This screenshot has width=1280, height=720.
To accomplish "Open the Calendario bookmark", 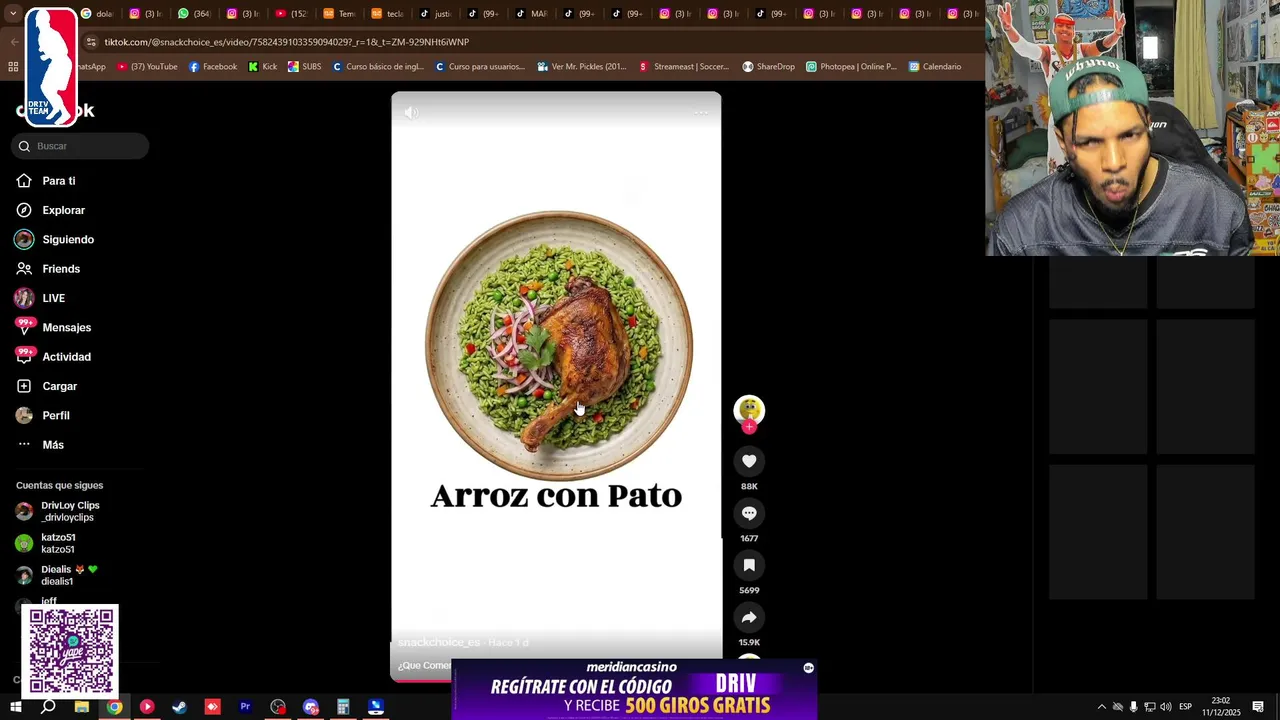I will 935,67.
